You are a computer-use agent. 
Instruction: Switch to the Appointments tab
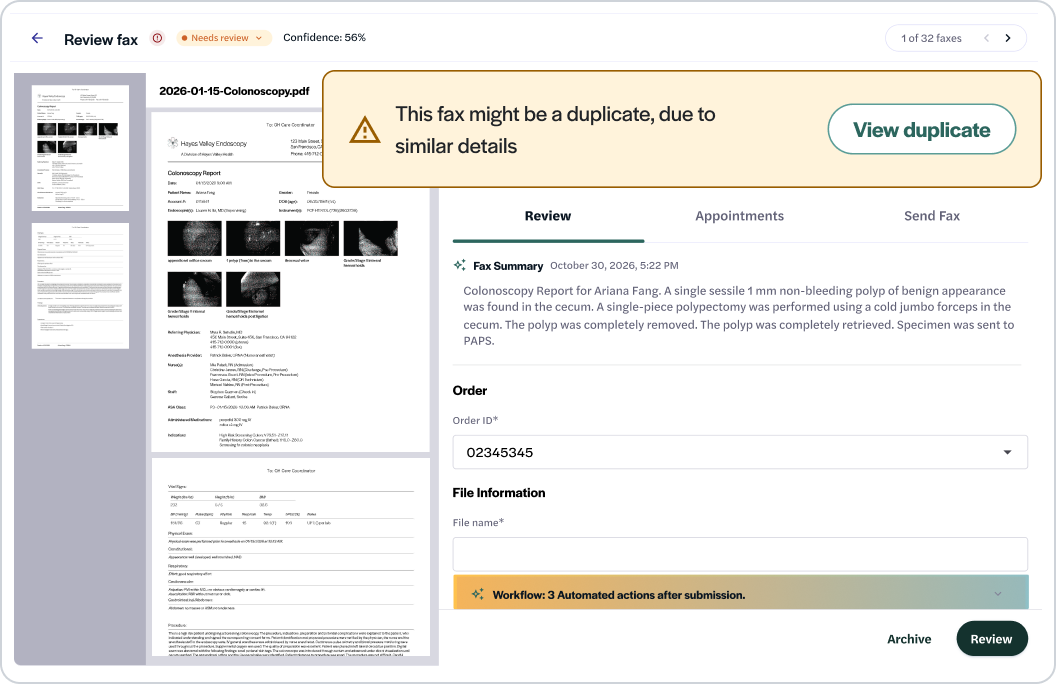pyautogui.click(x=739, y=216)
